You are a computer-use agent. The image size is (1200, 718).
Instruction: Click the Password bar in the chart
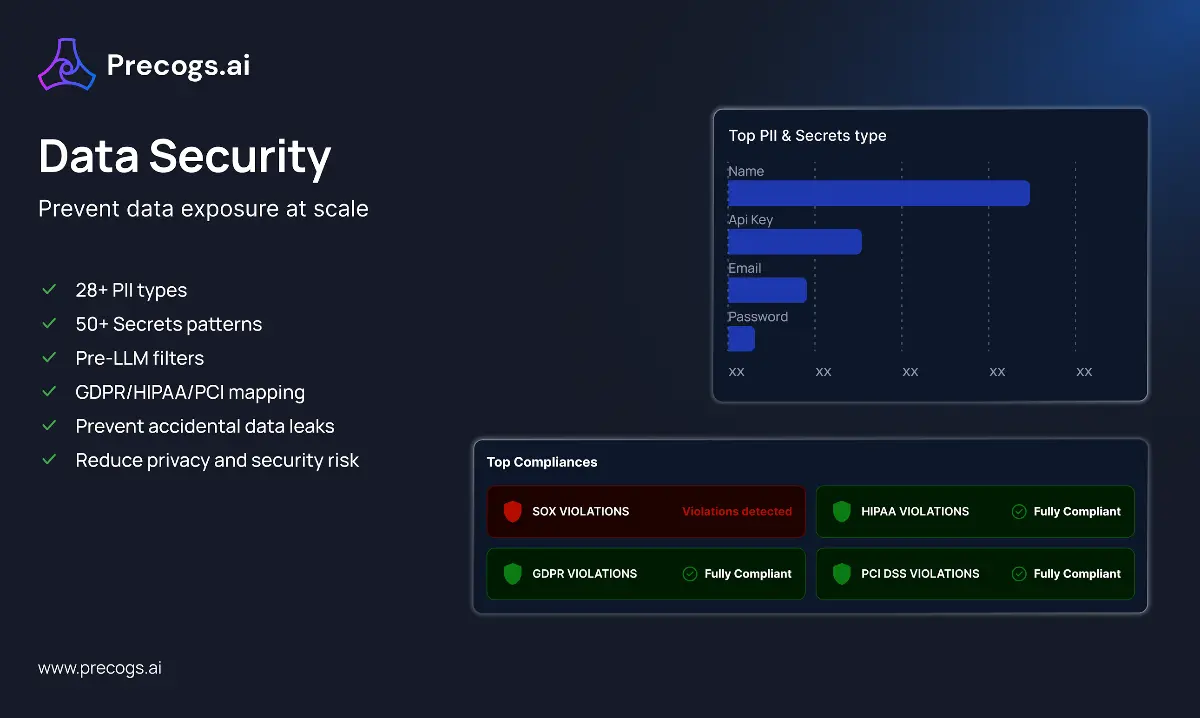741,339
